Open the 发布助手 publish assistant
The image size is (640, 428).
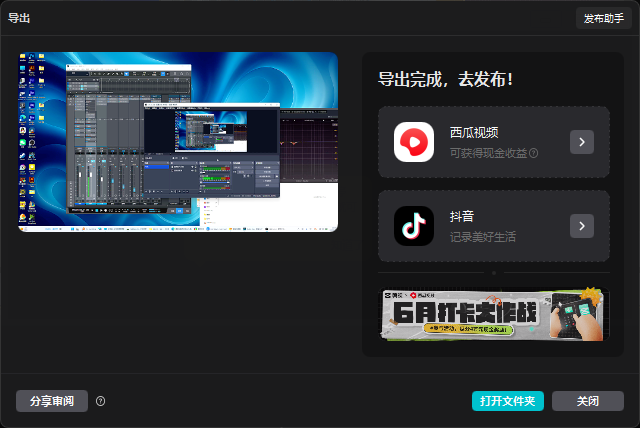pos(604,18)
